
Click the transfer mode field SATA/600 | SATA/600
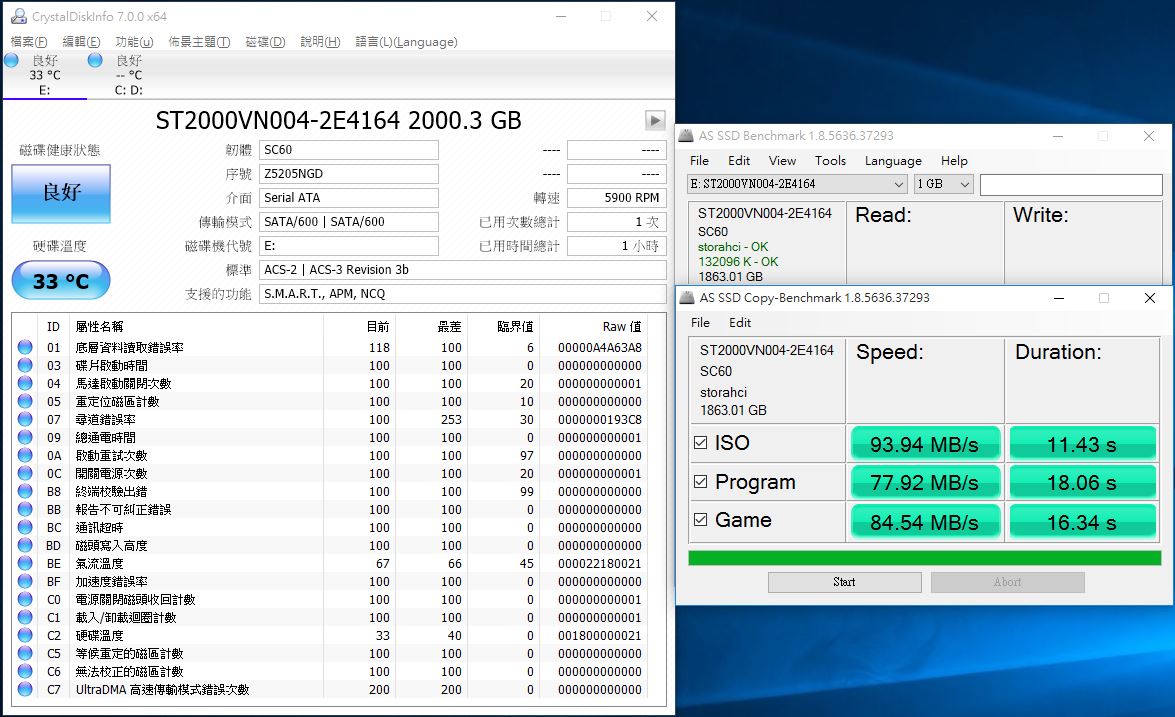[x=349, y=222]
